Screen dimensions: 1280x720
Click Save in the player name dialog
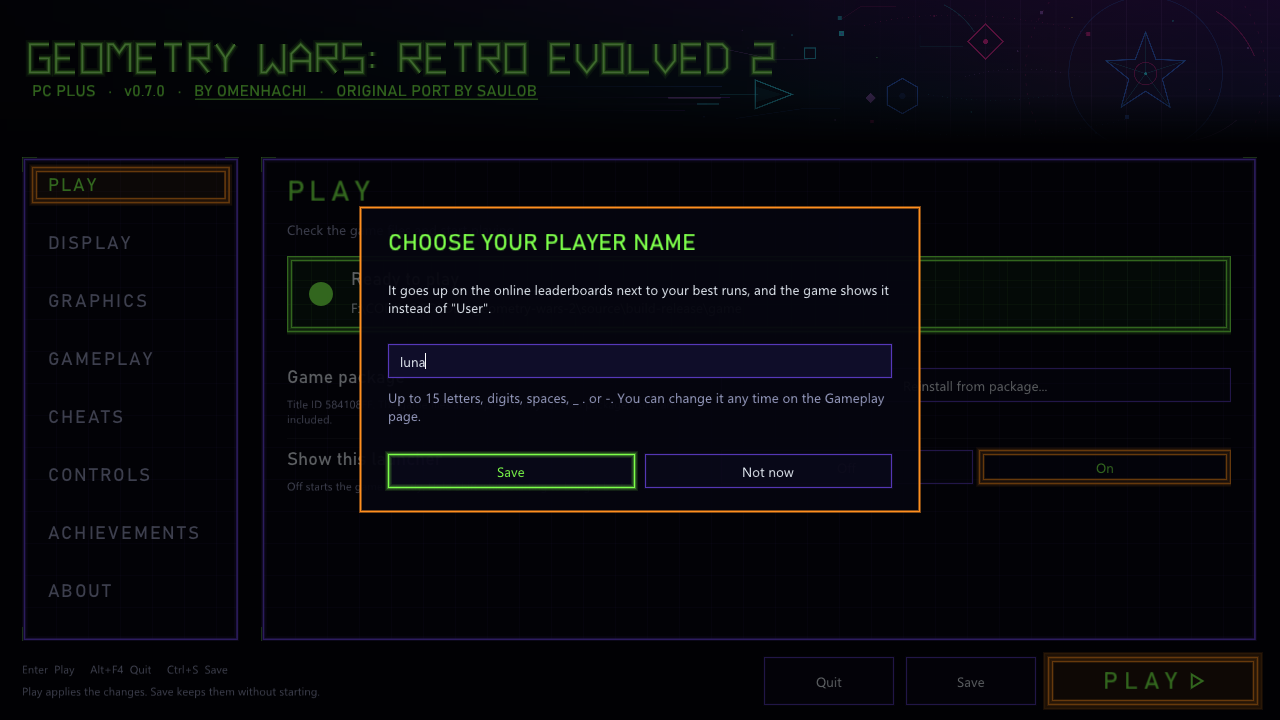coord(511,471)
